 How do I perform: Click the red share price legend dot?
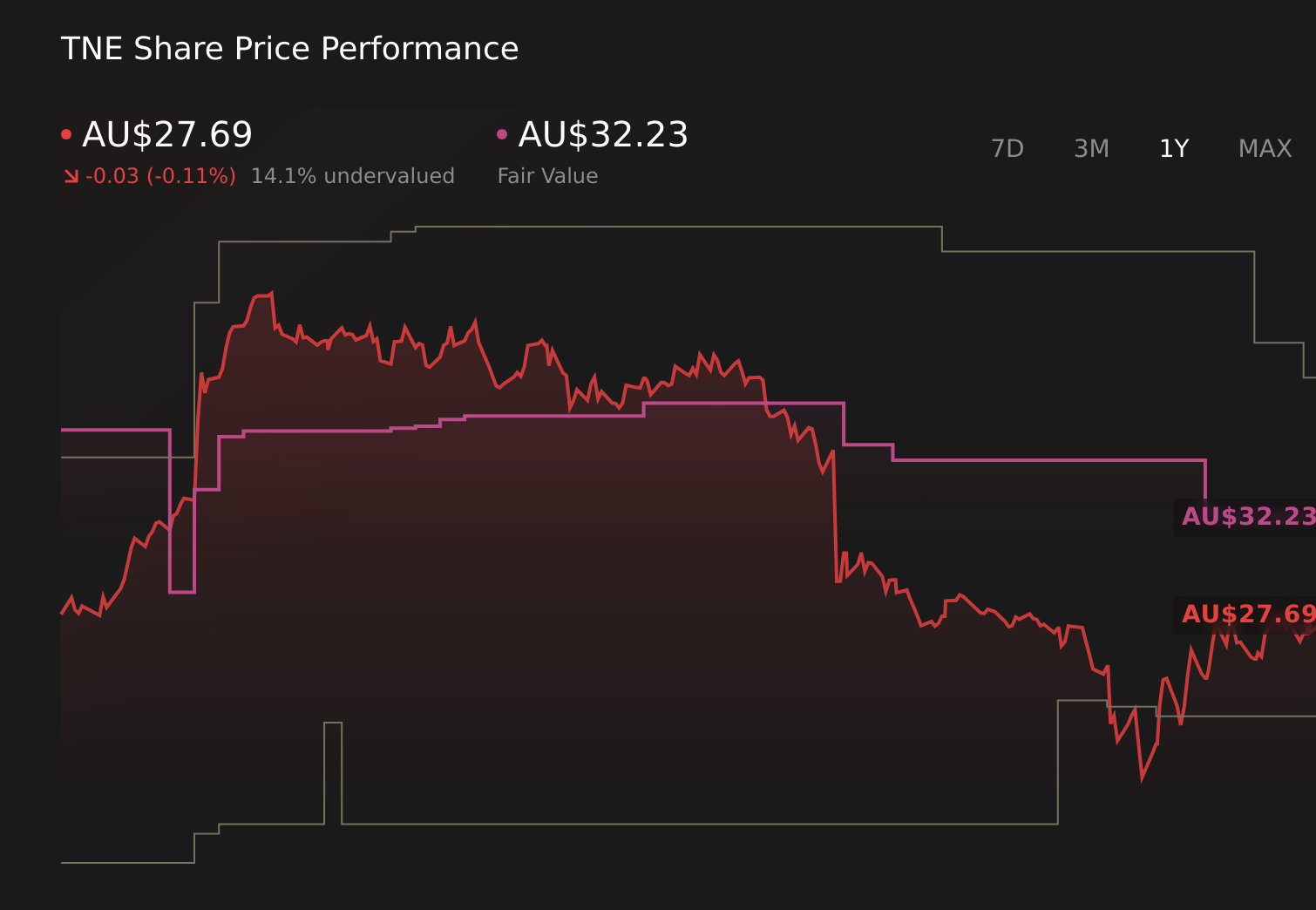coord(66,132)
